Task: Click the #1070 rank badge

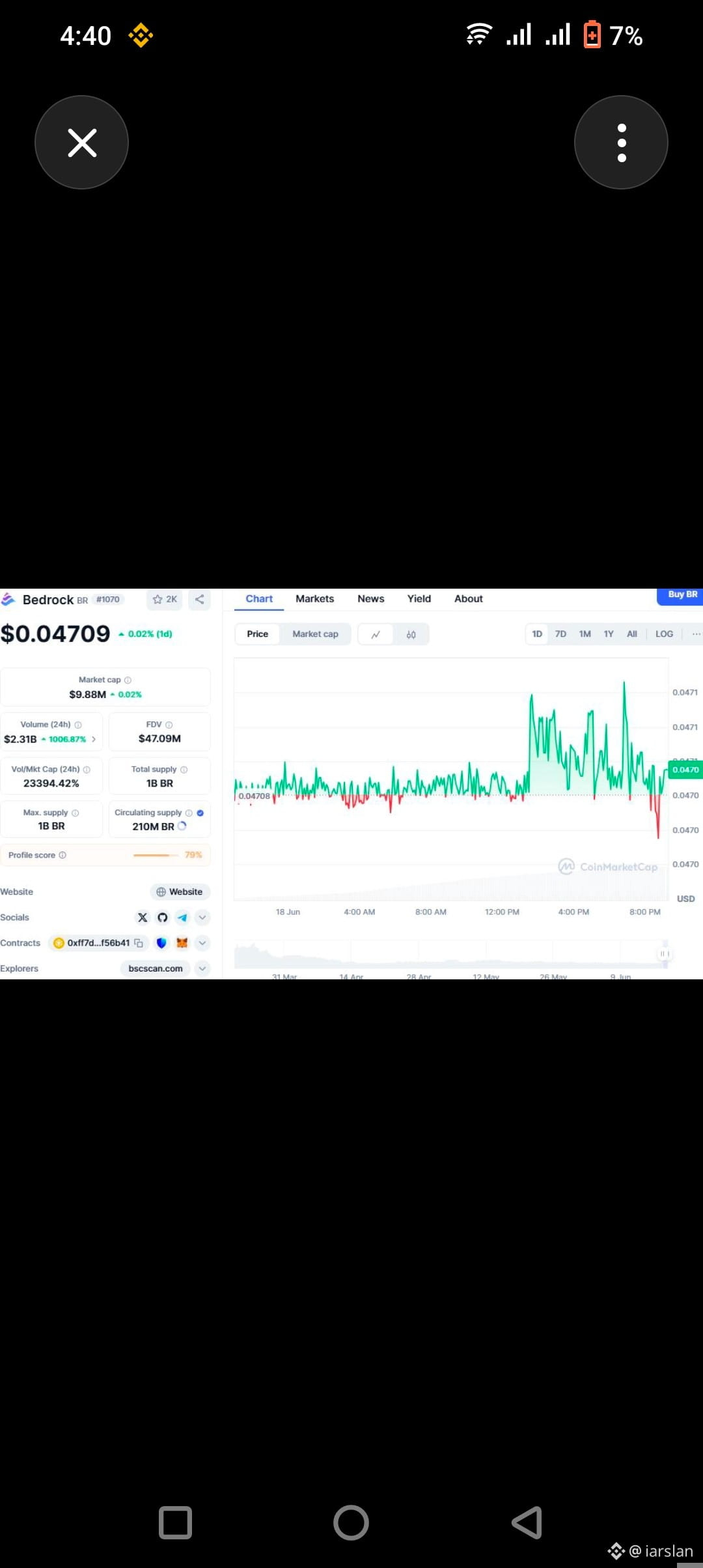Action: [x=108, y=599]
